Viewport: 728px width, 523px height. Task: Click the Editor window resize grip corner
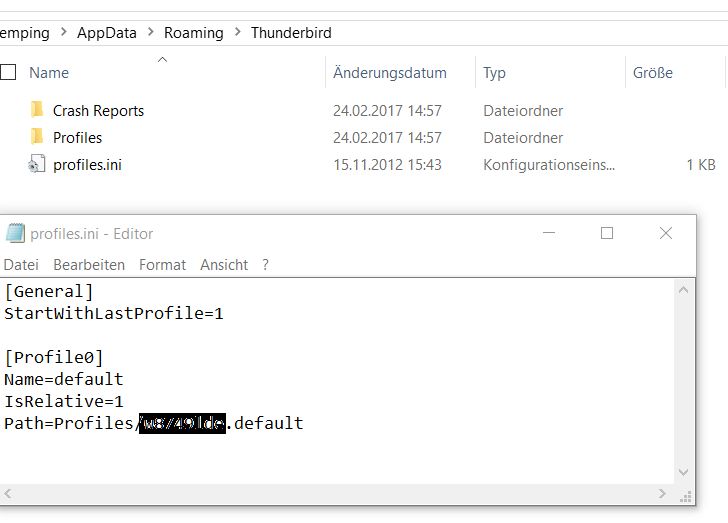(x=685, y=496)
